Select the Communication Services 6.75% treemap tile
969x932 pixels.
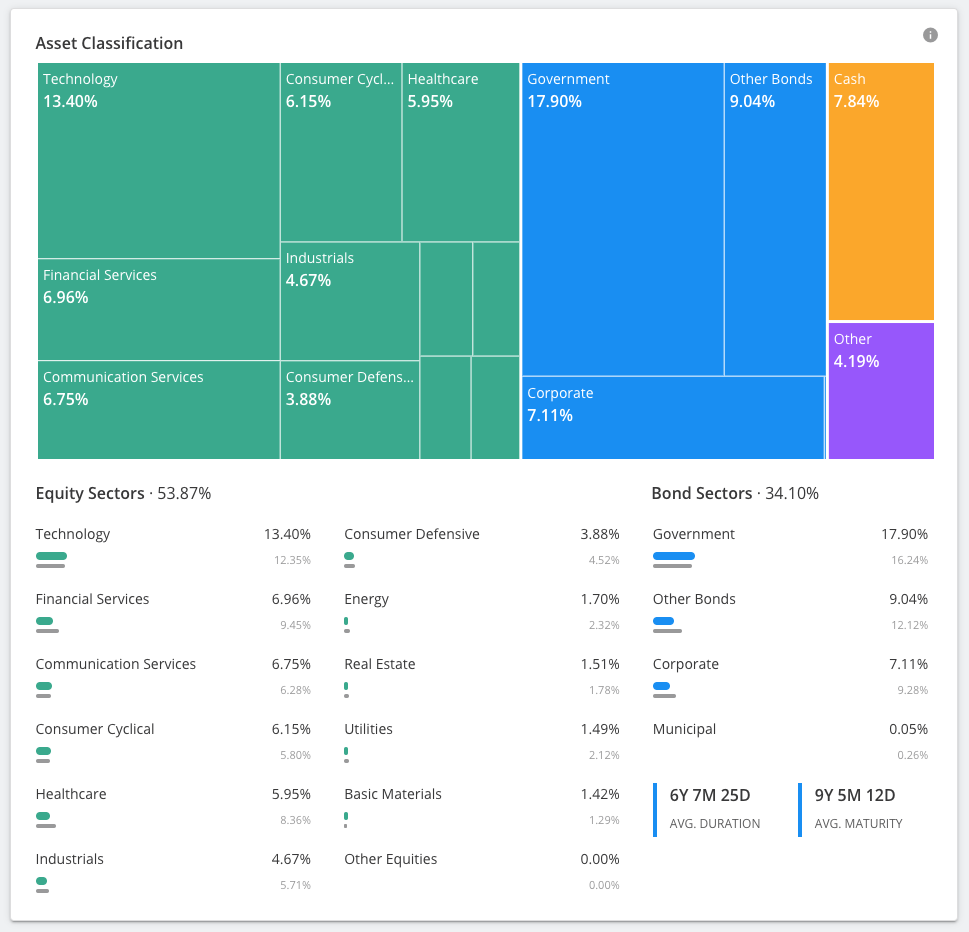click(159, 410)
